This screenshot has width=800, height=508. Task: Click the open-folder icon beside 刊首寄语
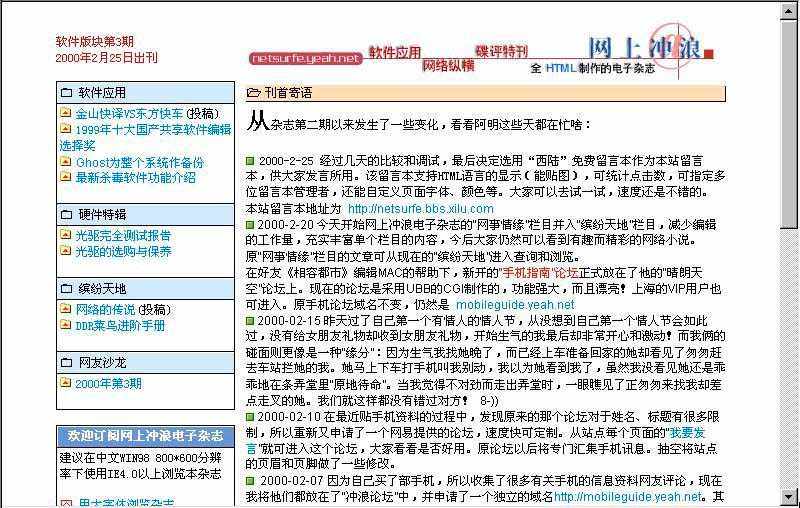(x=254, y=93)
